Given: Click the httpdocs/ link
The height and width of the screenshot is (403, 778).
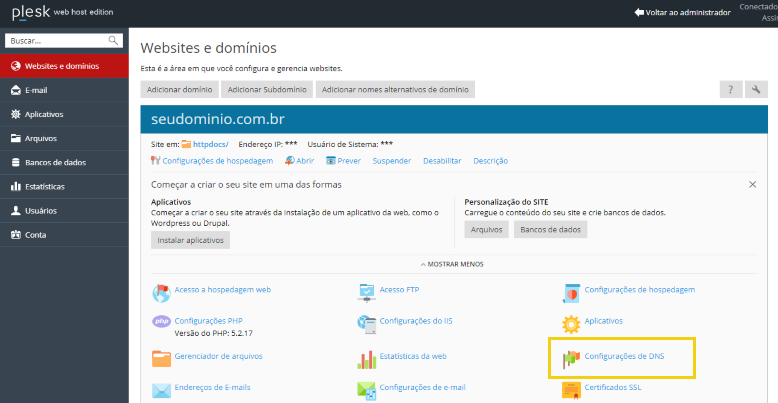Looking at the screenshot, I should (211, 144).
